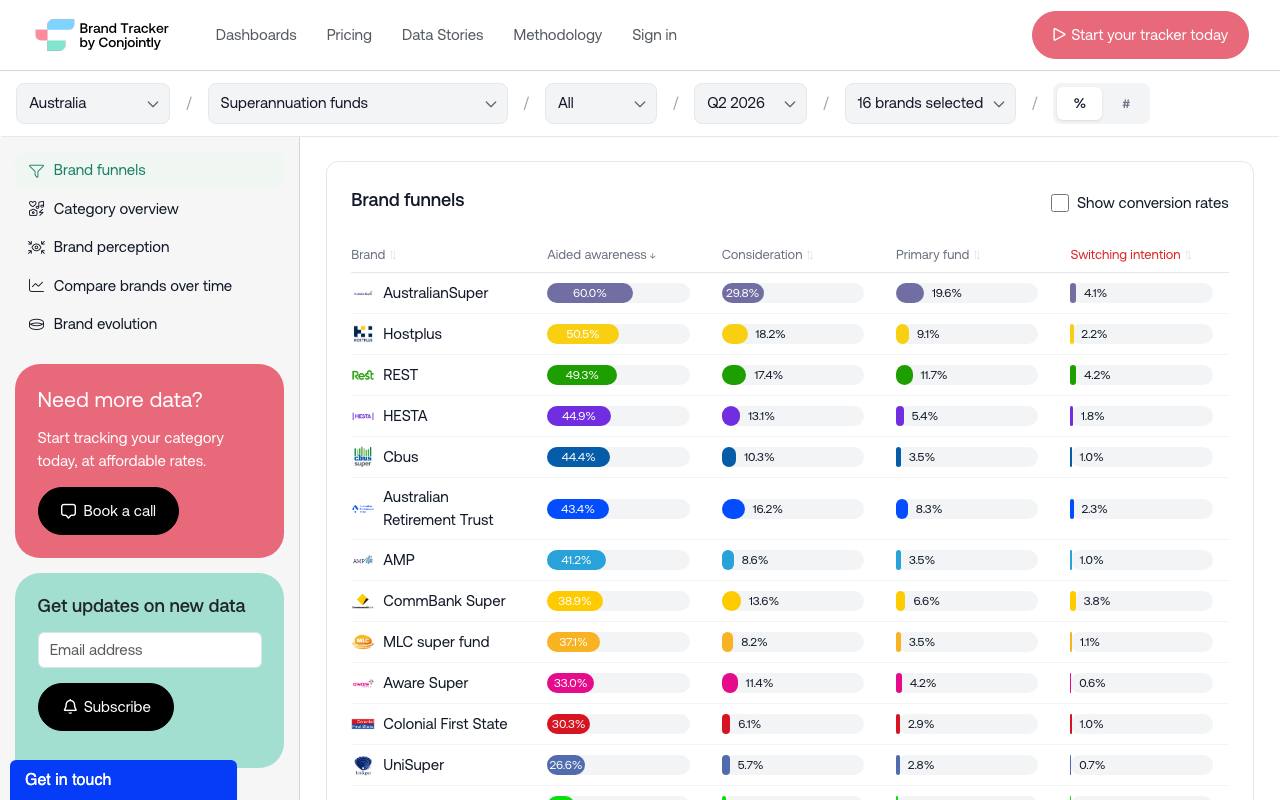Viewport: 1280px width, 800px height.
Task: Click the Colonial First State logo
Action: tap(363, 724)
